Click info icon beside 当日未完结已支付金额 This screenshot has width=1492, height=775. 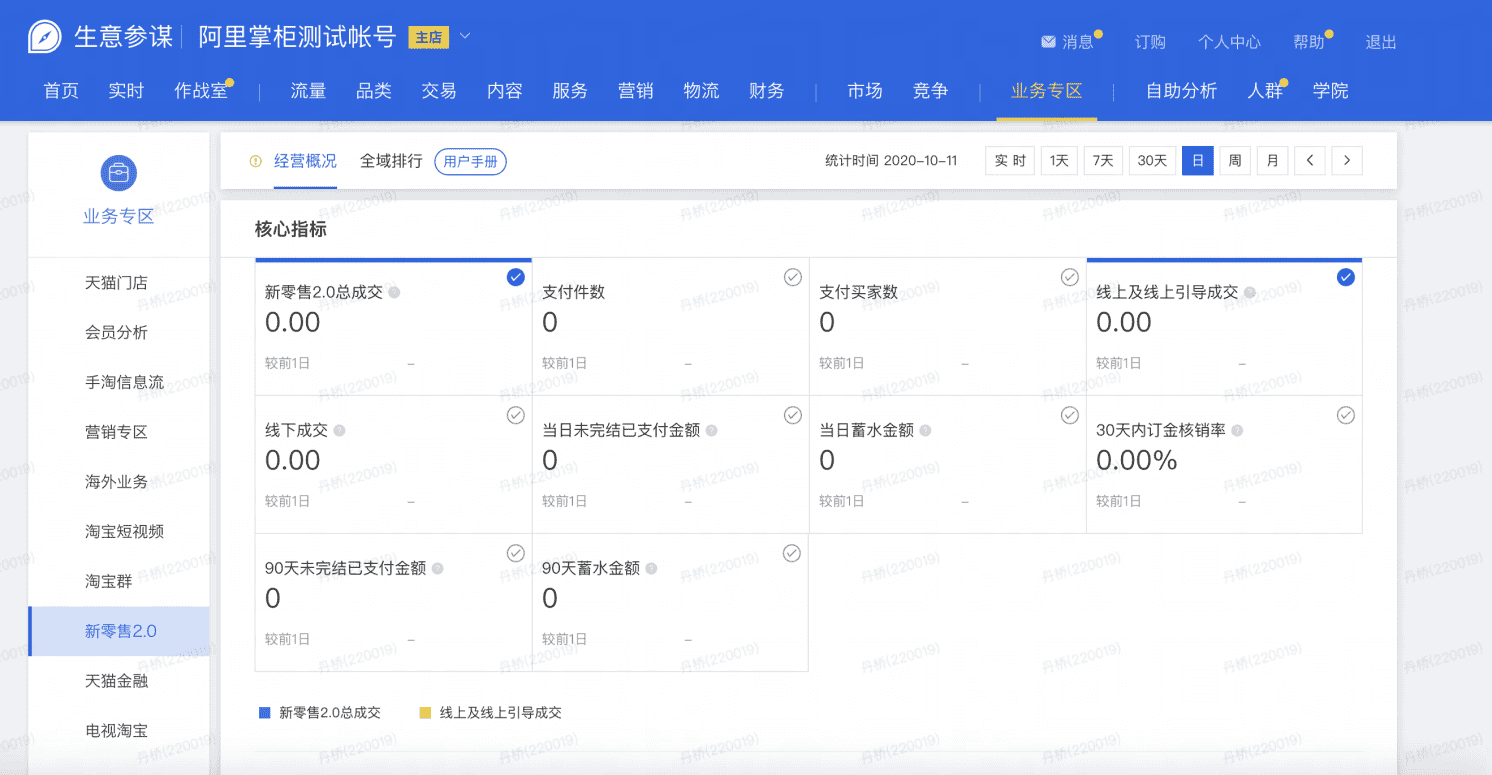pos(711,431)
